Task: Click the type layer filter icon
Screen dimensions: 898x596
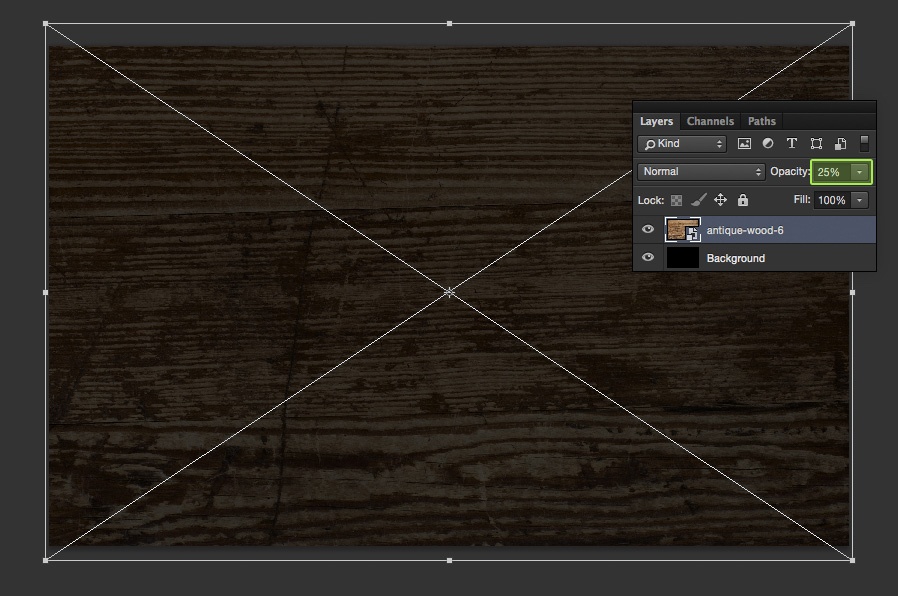Action: click(792, 144)
